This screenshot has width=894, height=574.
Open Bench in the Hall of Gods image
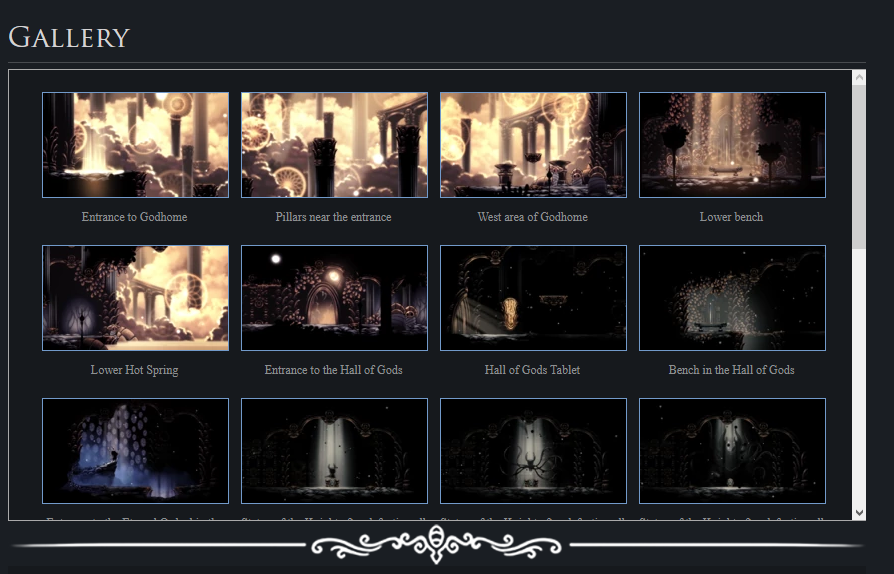coord(732,298)
